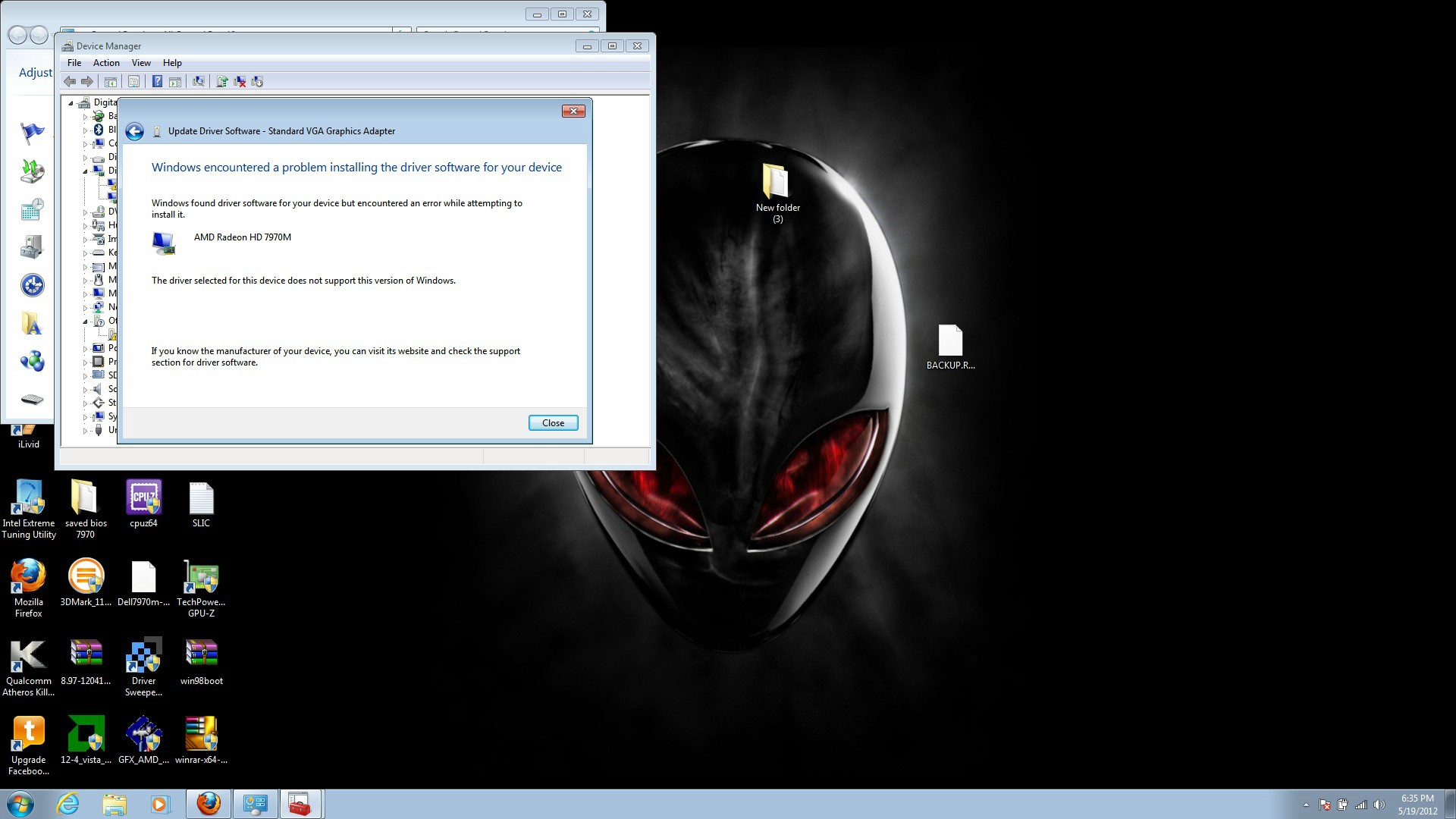Click Fonts folder icon in Control Panel
The image size is (1456, 819).
pyautogui.click(x=32, y=324)
